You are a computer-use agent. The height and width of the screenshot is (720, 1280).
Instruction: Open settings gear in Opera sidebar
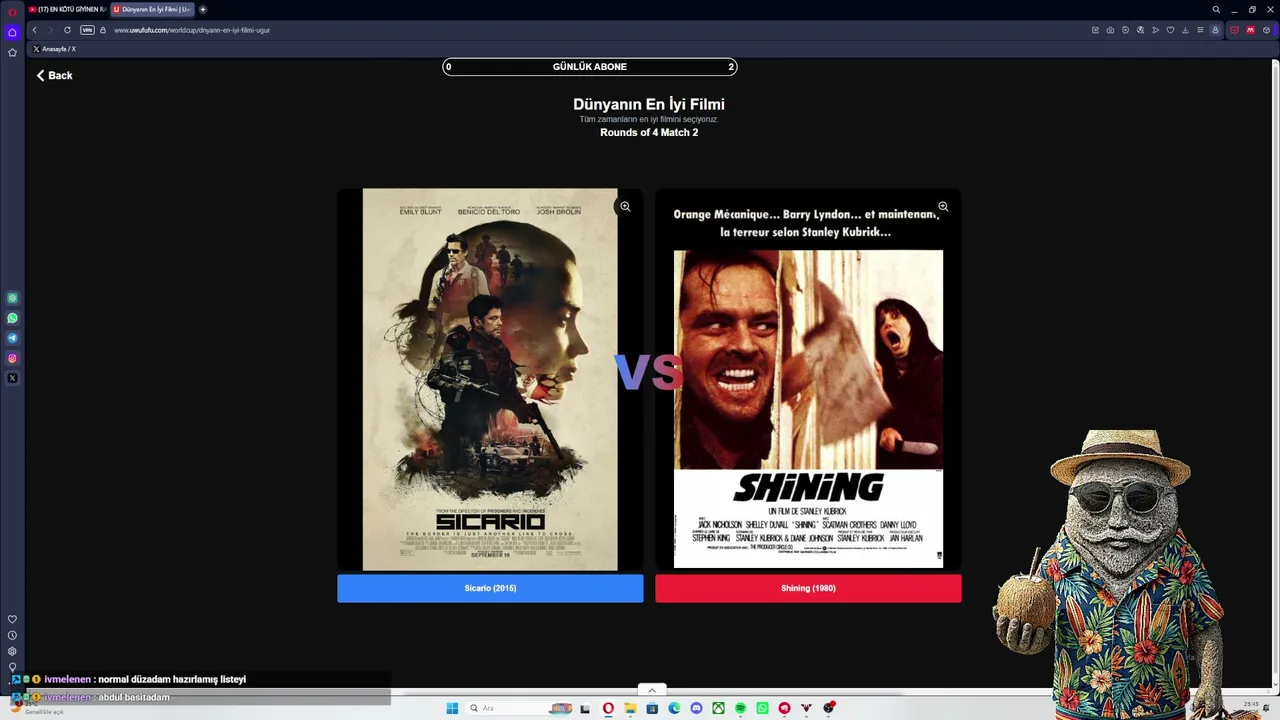click(x=12, y=651)
